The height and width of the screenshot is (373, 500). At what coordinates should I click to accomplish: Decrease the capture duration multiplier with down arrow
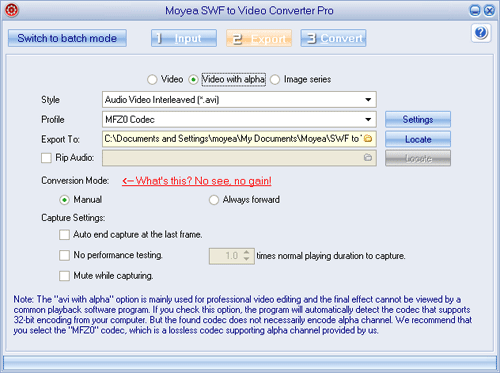pyautogui.click(x=246, y=260)
